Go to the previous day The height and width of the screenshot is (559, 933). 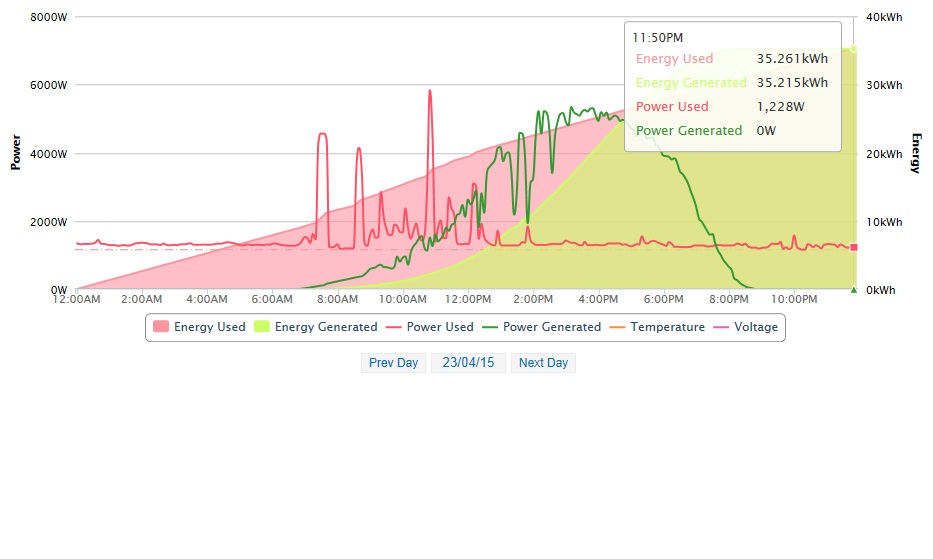393,363
